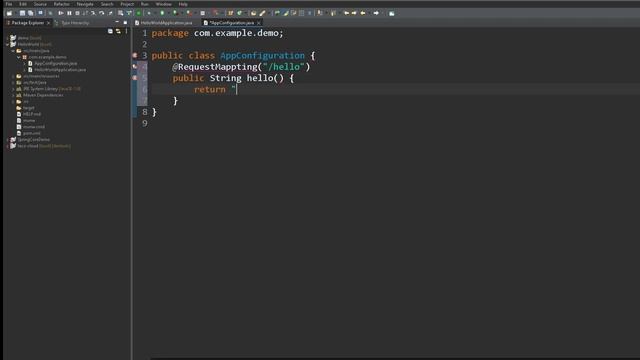This screenshot has width=640, height=360.
Task: Toggle Link with Editor in Package Explorer
Action: point(118,31)
